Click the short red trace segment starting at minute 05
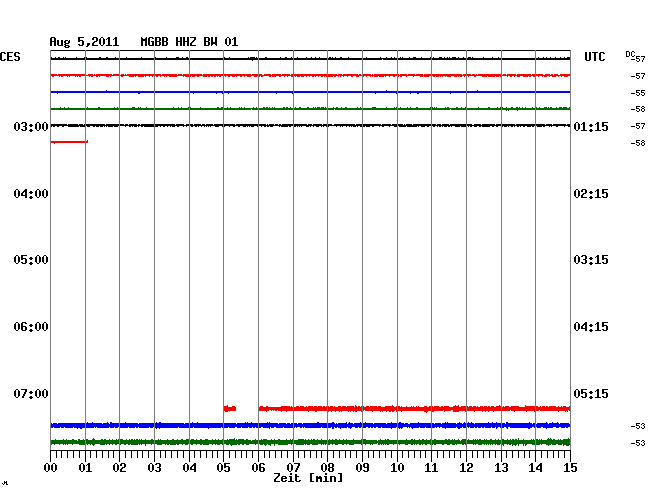 (230, 409)
